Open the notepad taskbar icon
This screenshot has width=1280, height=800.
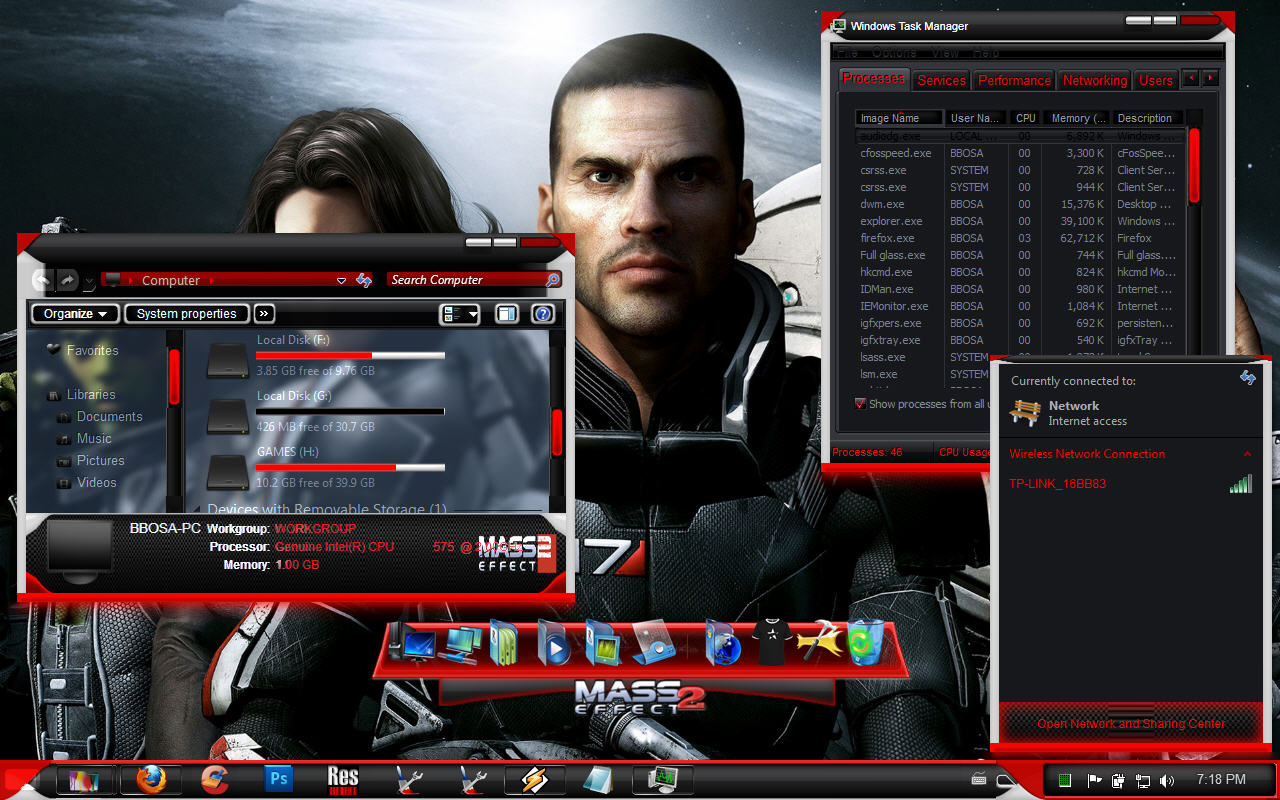pos(599,779)
